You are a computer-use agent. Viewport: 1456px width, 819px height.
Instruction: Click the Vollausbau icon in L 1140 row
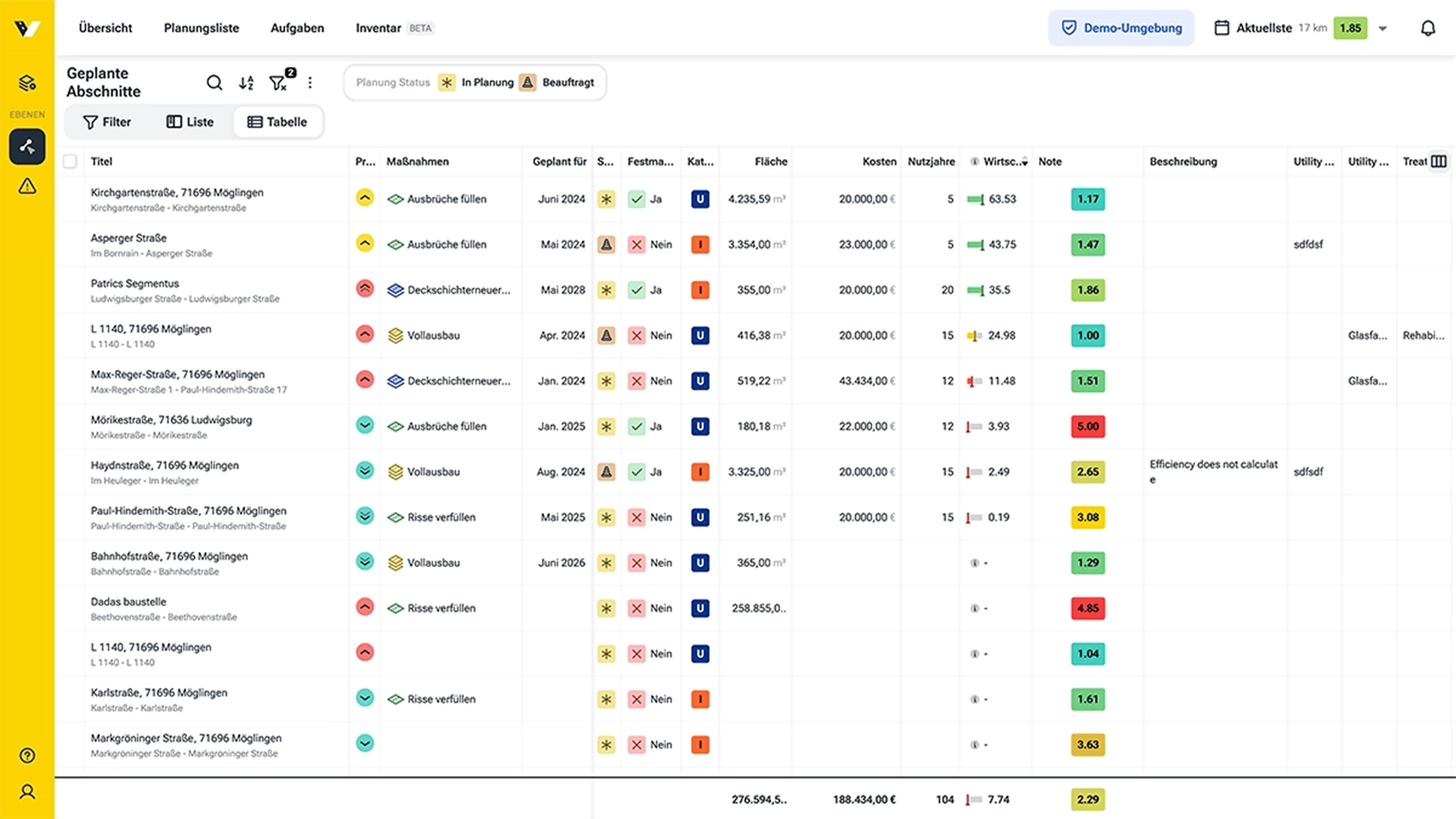395,336
